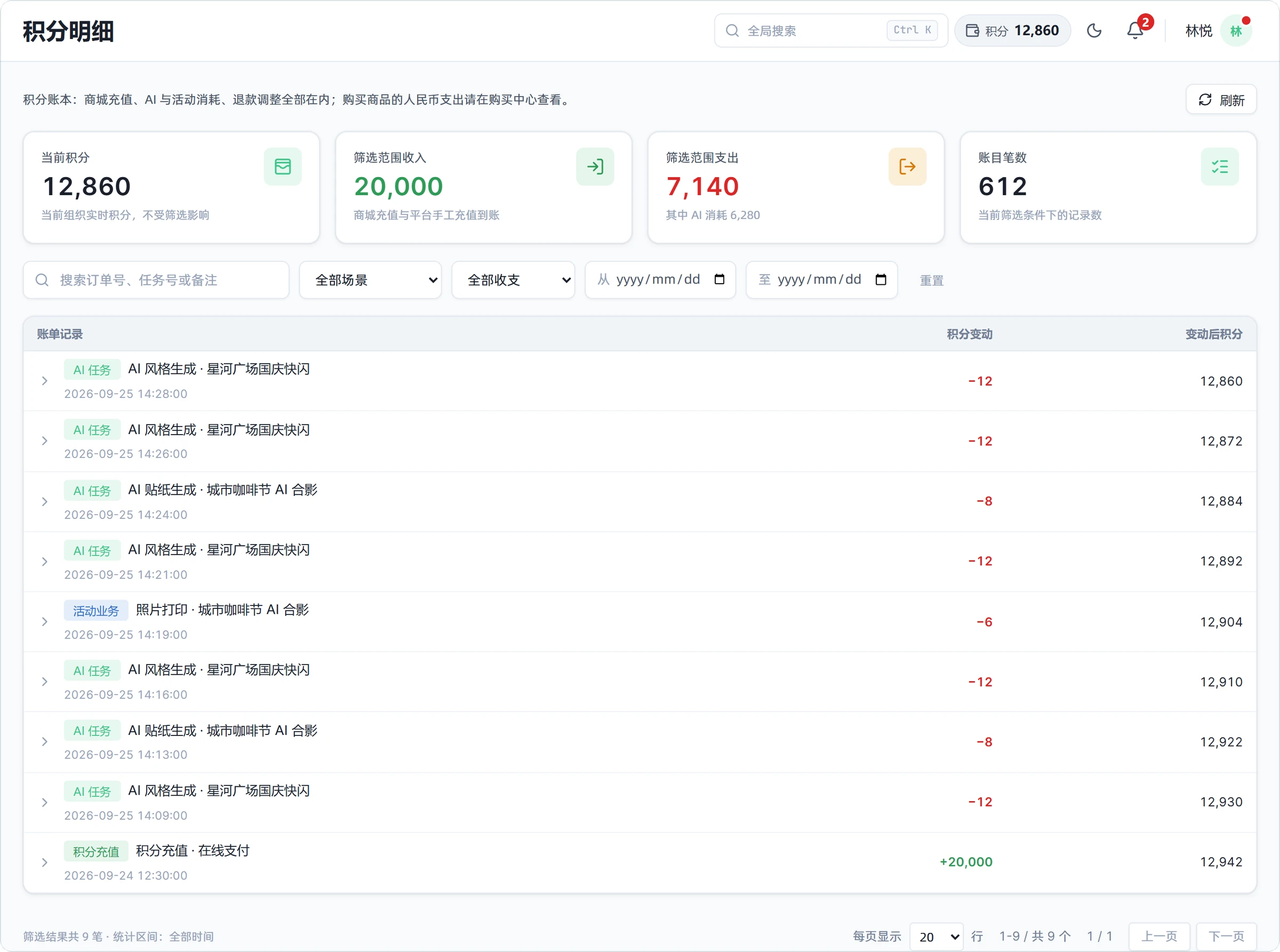This screenshot has height=952, width=1280.
Task: Click the 积分变动 column header
Action: point(970,334)
